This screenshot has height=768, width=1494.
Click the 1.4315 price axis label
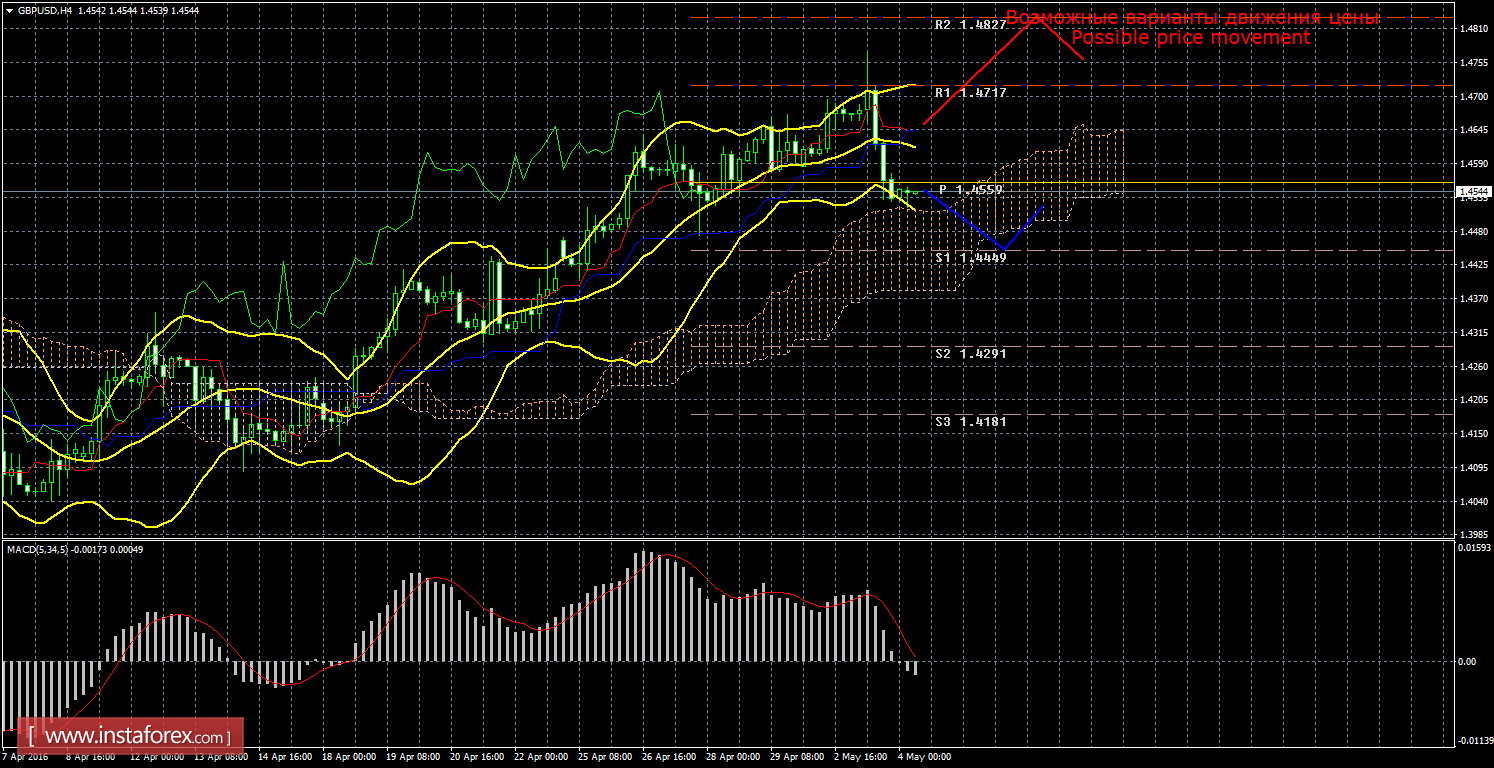point(1474,333)
